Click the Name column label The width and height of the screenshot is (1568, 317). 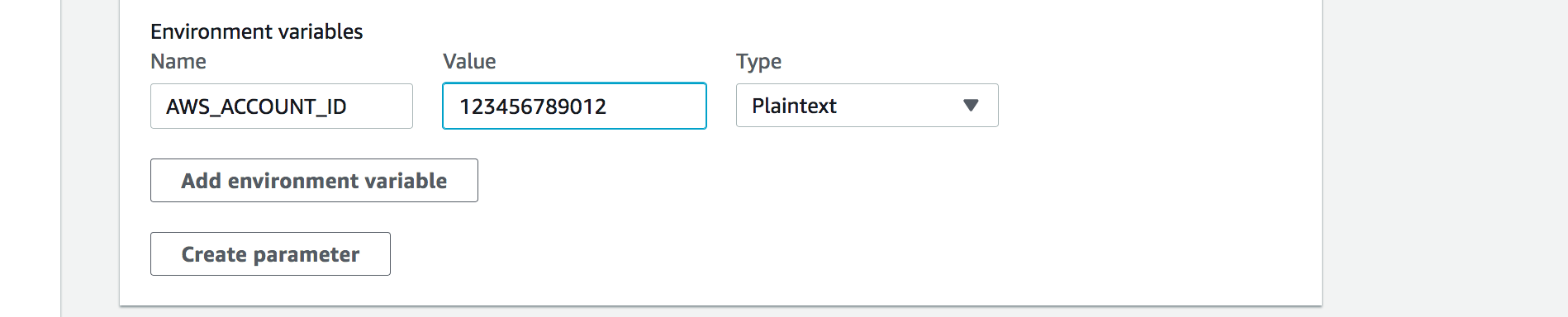pos(178,61)
